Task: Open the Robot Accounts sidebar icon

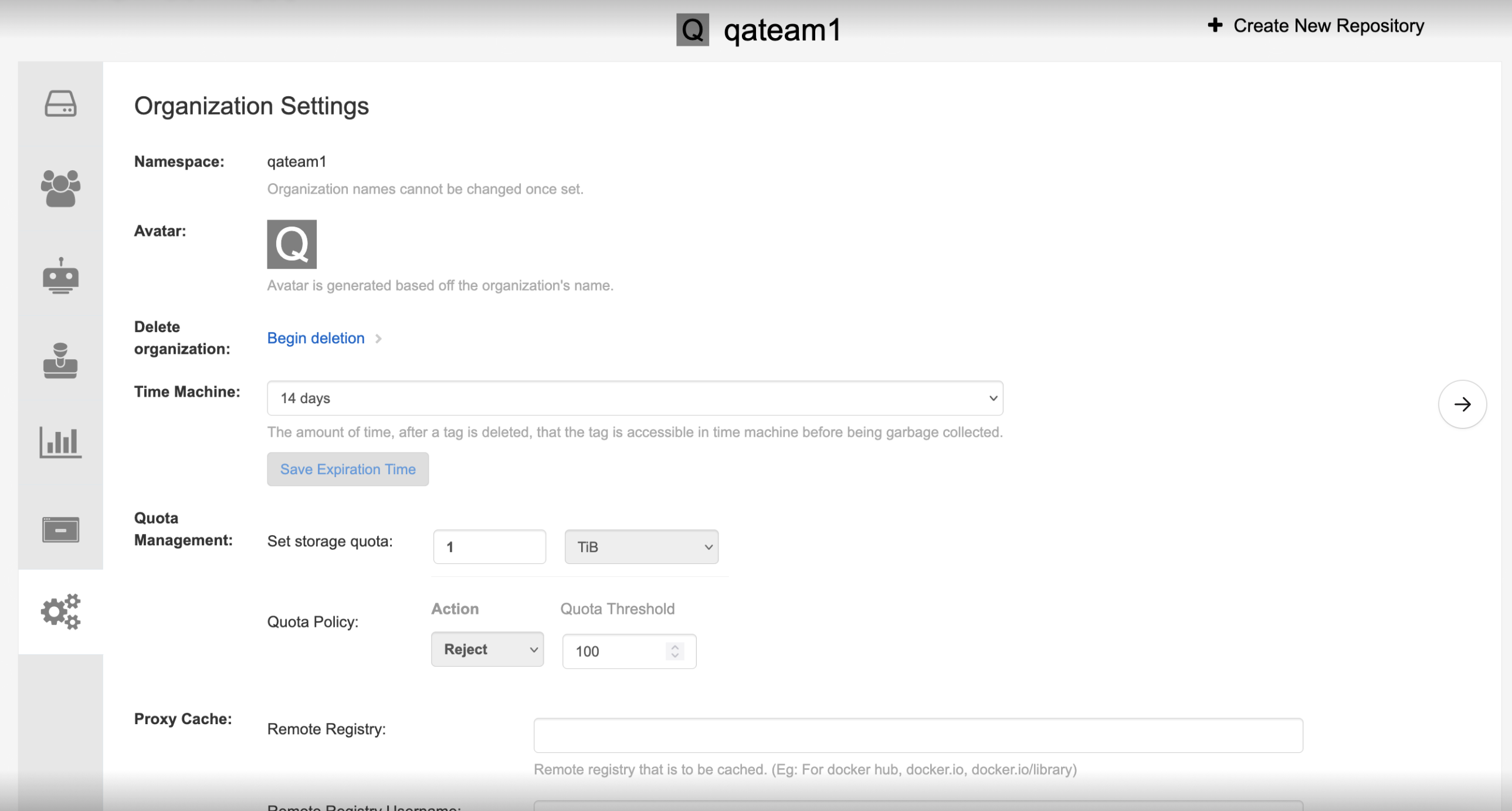Action: tap(60, 276)
